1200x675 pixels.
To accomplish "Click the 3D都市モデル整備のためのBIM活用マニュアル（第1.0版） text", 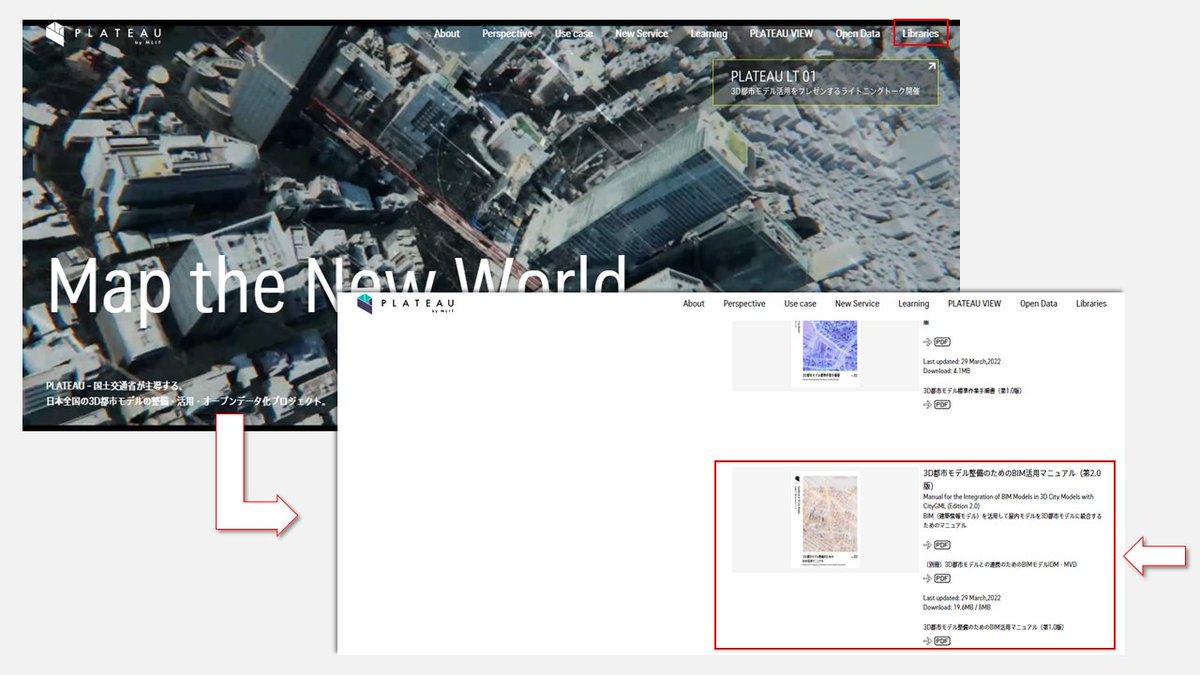I will point(993,627).
